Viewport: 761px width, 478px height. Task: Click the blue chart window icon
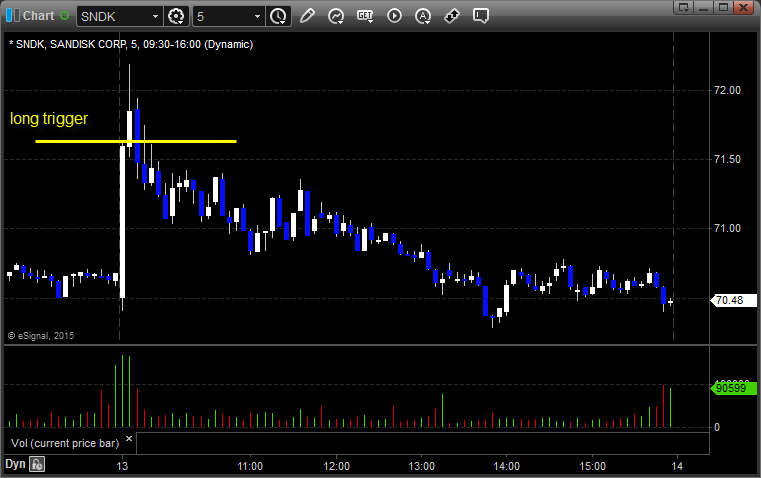[x=13, y=16]
